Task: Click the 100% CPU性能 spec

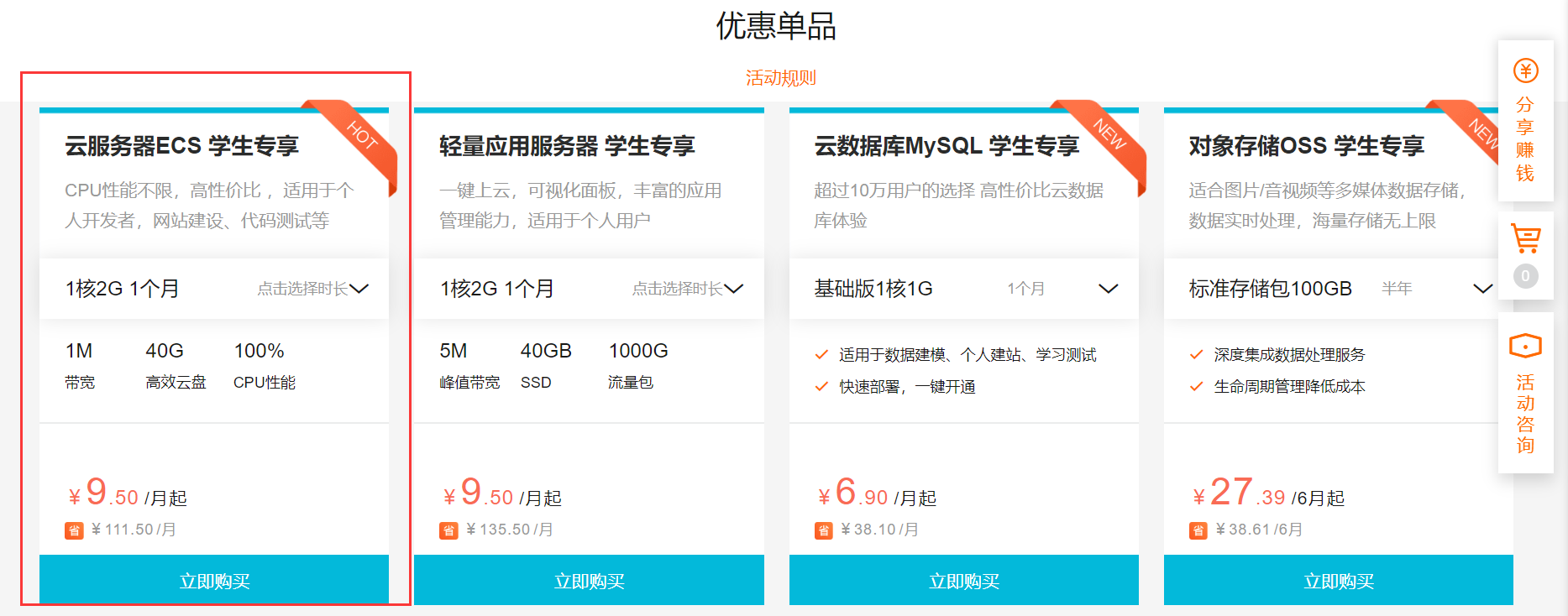Action: (265, 366)
